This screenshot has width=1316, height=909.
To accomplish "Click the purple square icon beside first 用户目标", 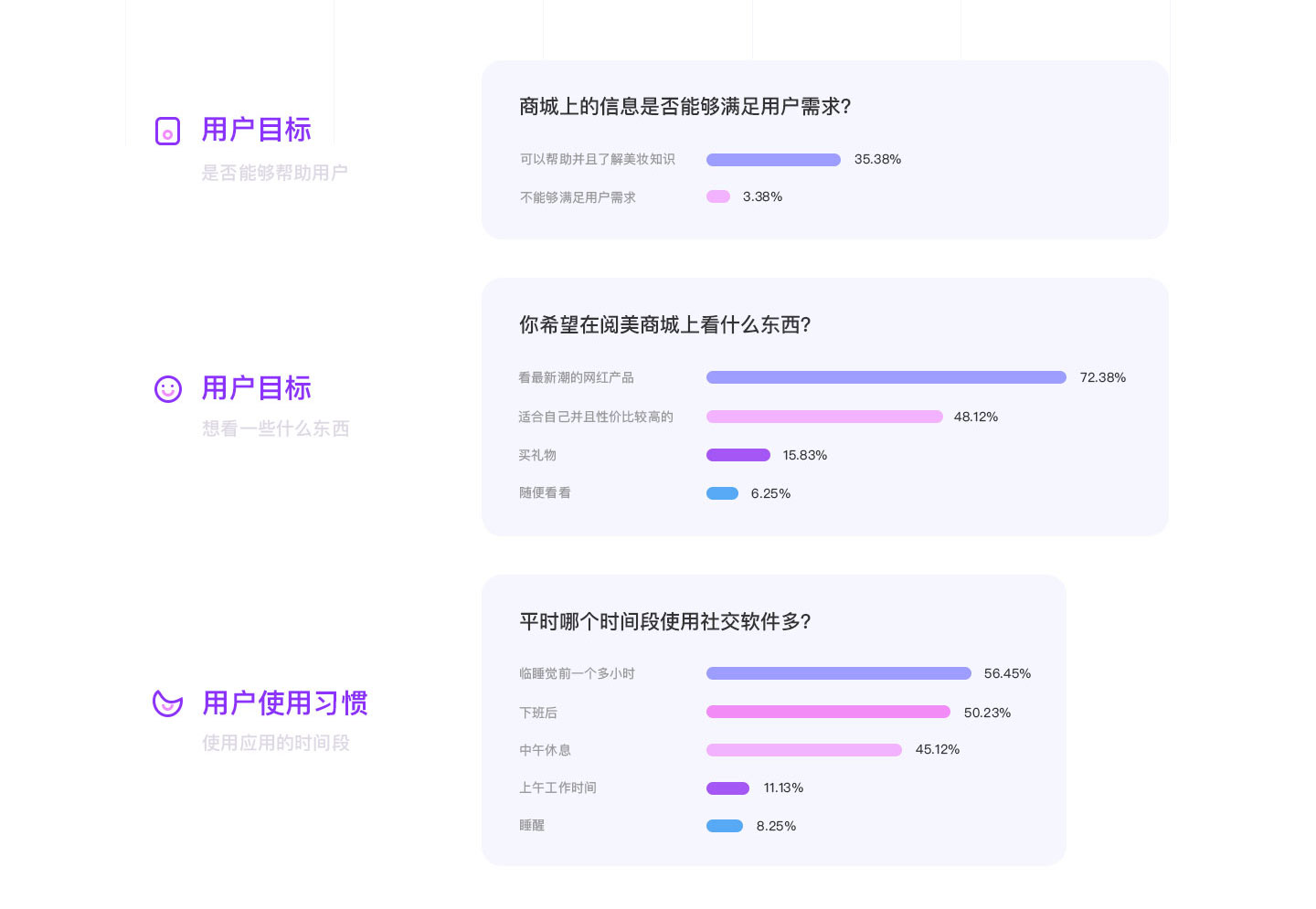I will coord(167,131).
